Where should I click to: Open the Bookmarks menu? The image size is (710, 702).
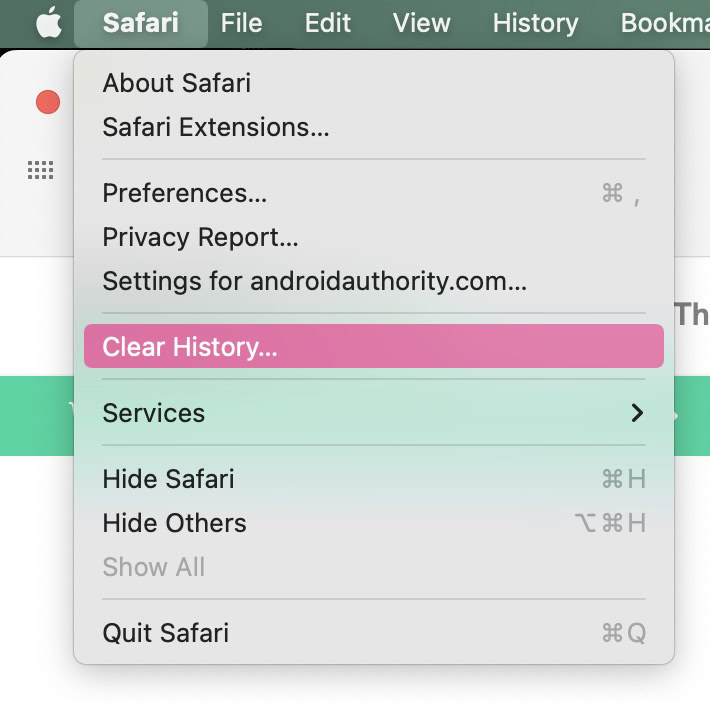point(665,23)
